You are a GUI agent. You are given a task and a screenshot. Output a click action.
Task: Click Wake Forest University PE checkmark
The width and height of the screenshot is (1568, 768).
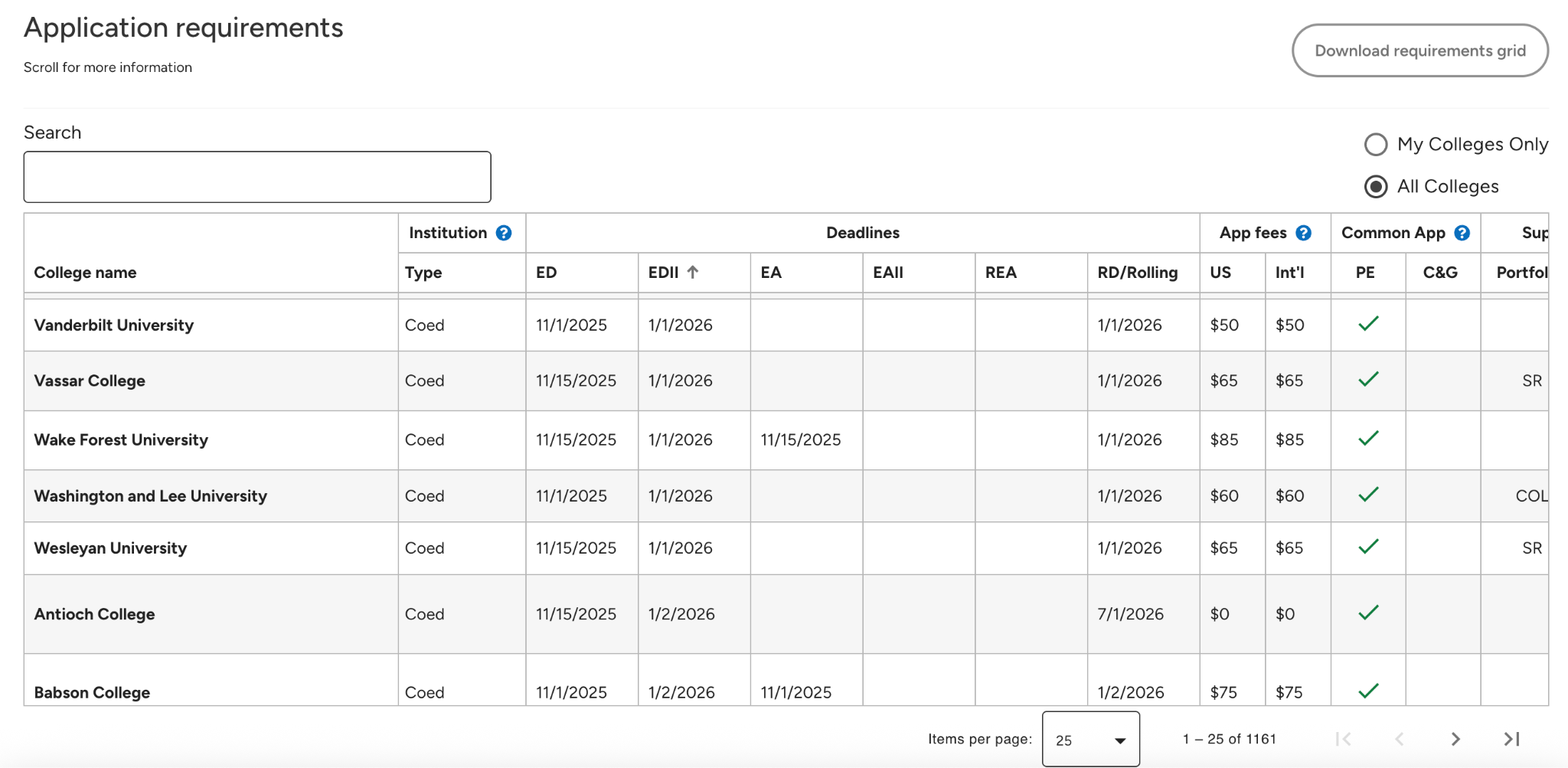pos(1368,438)
